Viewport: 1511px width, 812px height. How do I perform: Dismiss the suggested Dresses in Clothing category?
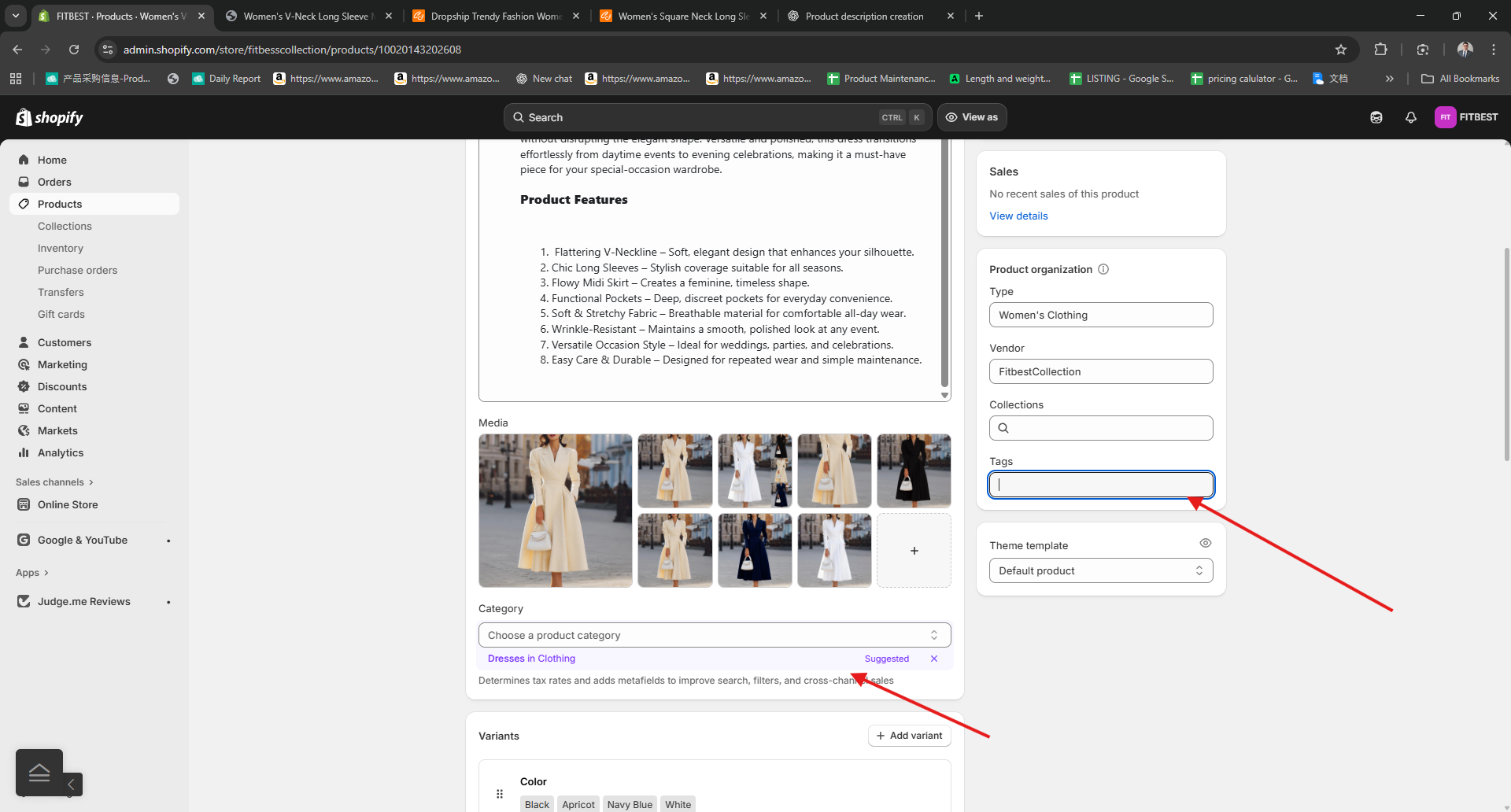934,659
